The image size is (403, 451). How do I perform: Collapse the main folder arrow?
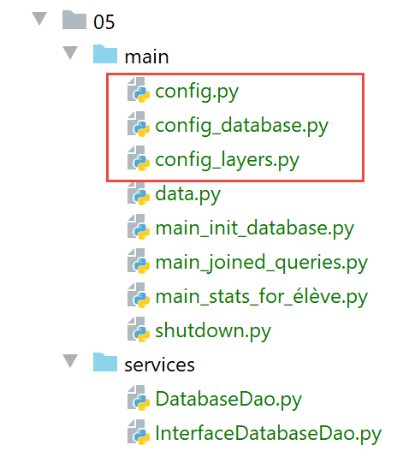point(71,53)
